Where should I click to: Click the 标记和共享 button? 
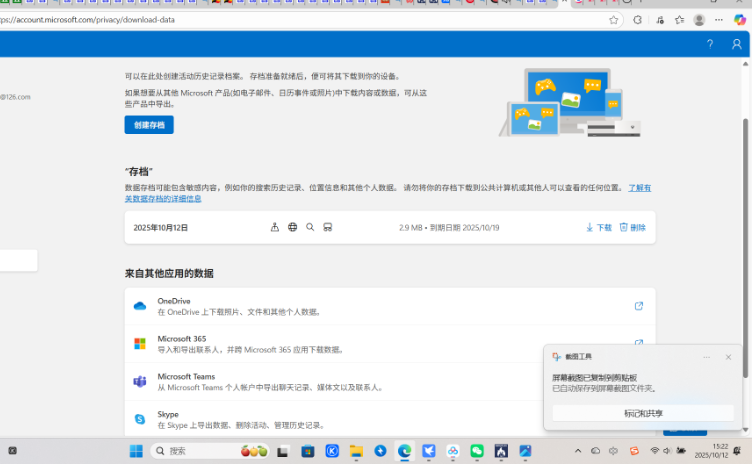coord(643,413)
